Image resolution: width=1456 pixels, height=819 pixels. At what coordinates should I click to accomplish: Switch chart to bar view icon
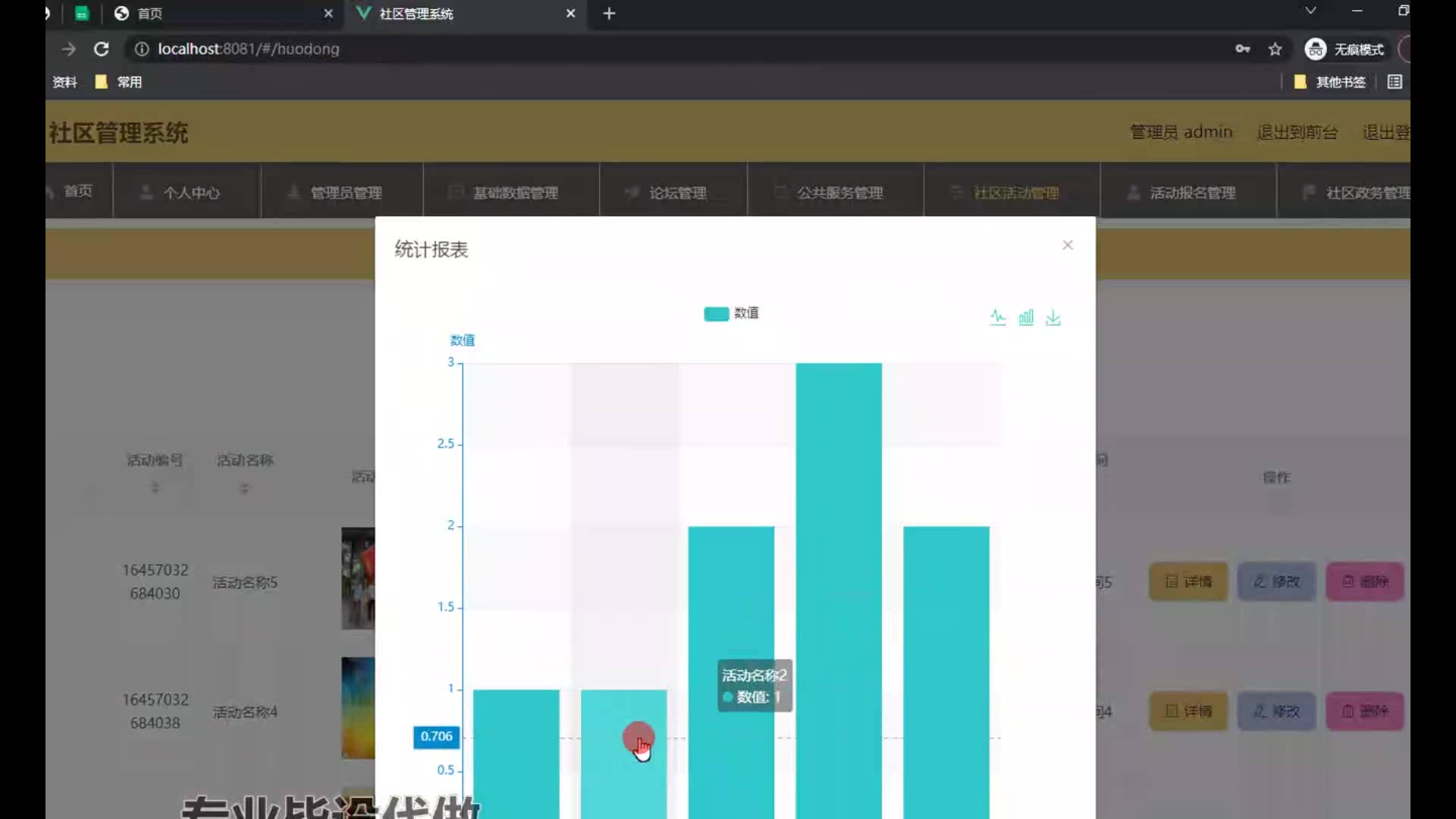pos(1025,318)
